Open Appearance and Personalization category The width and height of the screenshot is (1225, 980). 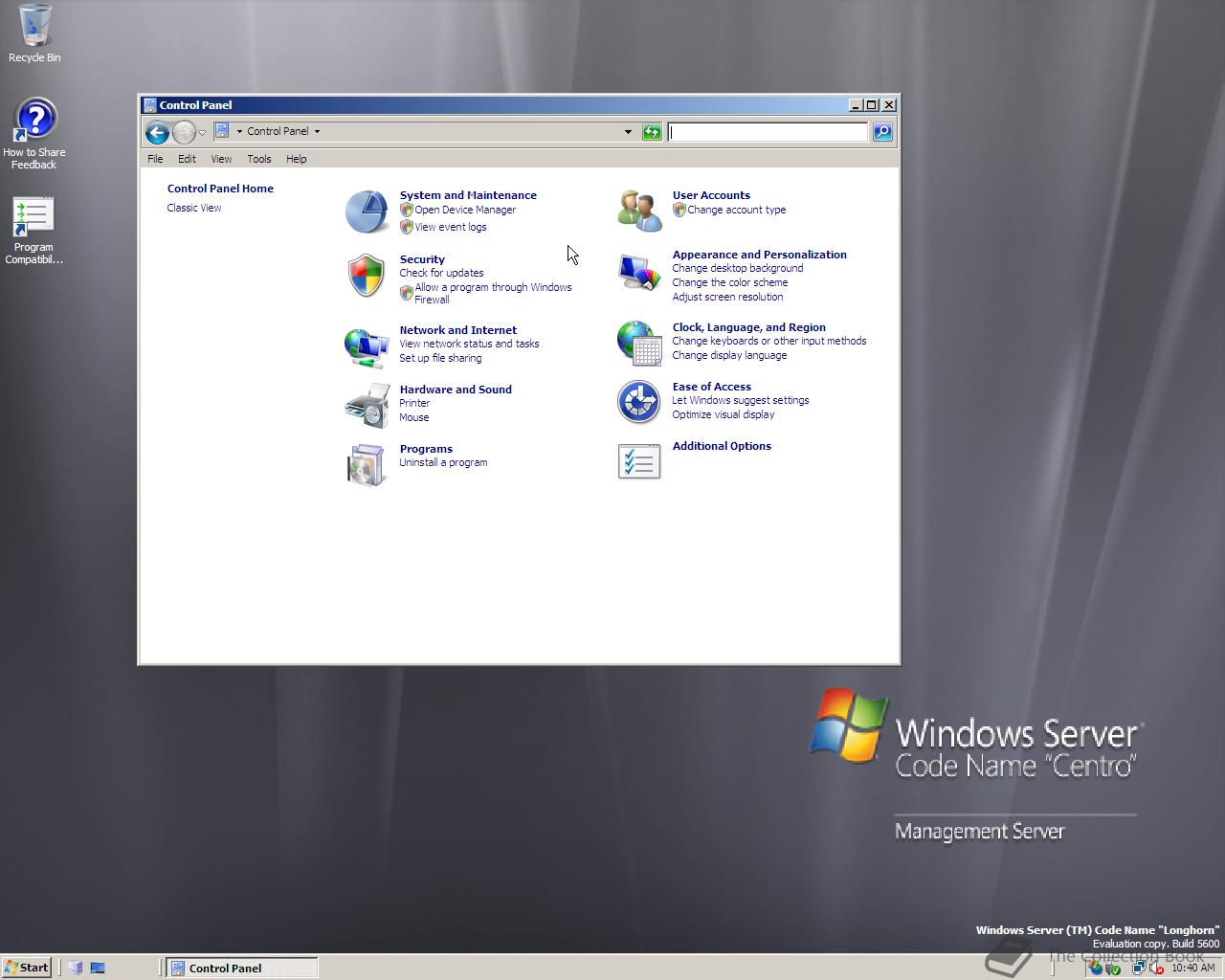pyautogui.click(x=759, y=255)
